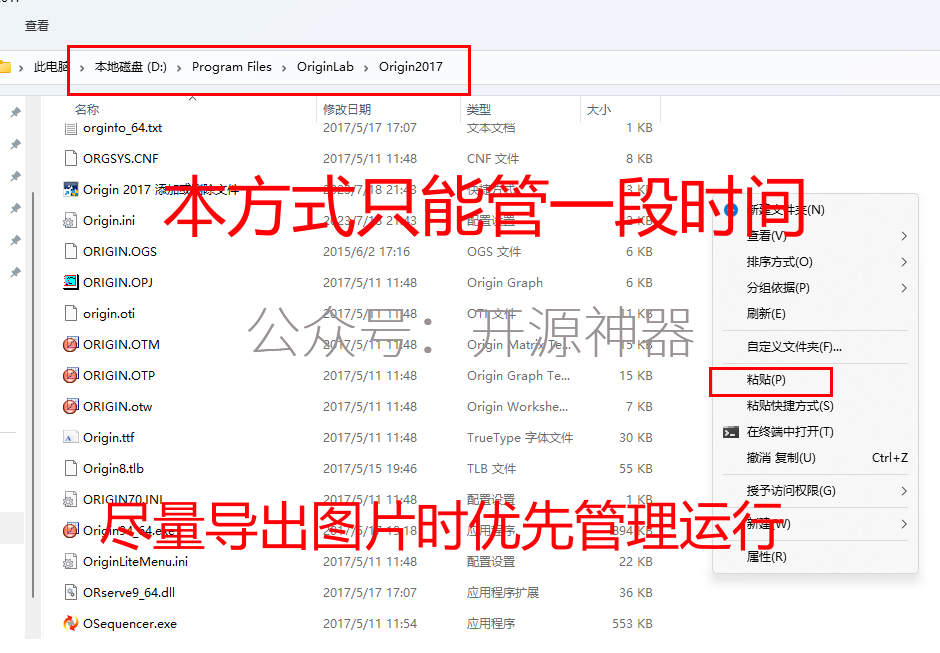
Task: Expand the 授予访问权限(G) submenu arrow
Action: (903, 491)
